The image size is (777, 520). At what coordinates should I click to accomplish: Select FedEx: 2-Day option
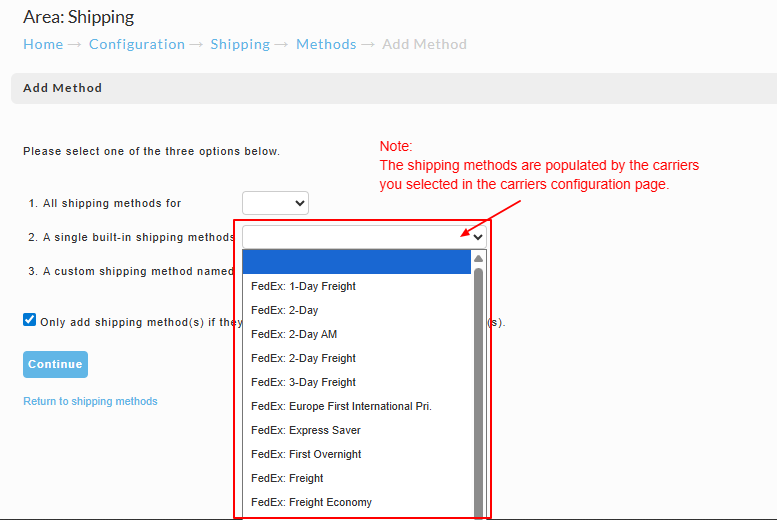(356, 310)
